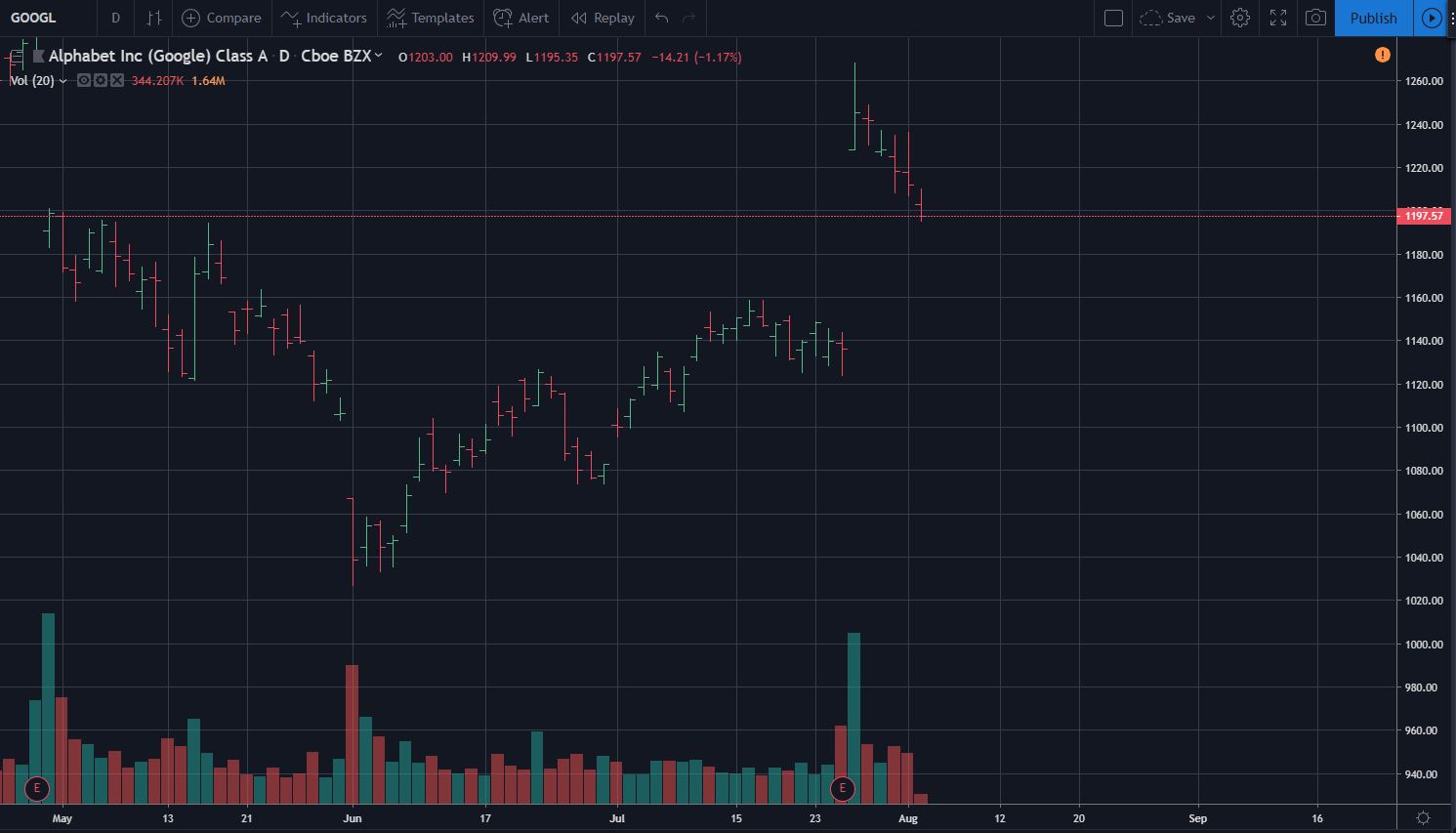
Task: Open Vol indicator settings gear
Action: [x=101, y=80]
